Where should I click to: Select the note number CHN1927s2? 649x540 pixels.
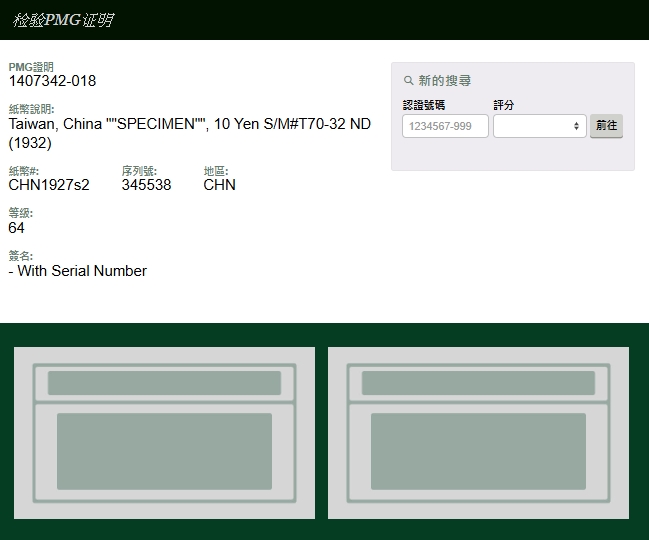click(x=49, y=185)
